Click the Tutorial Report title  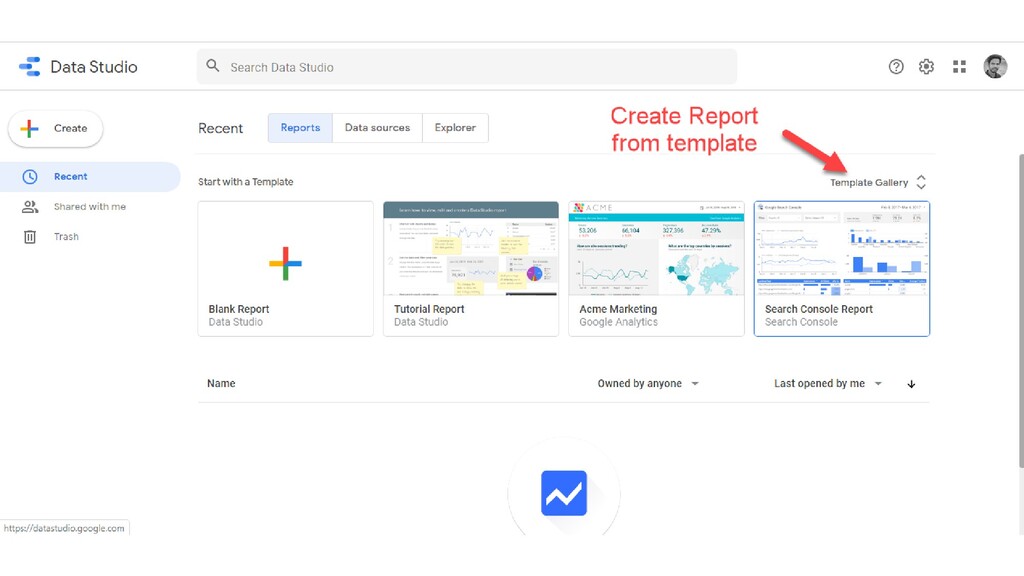click(x=429, y=310)
